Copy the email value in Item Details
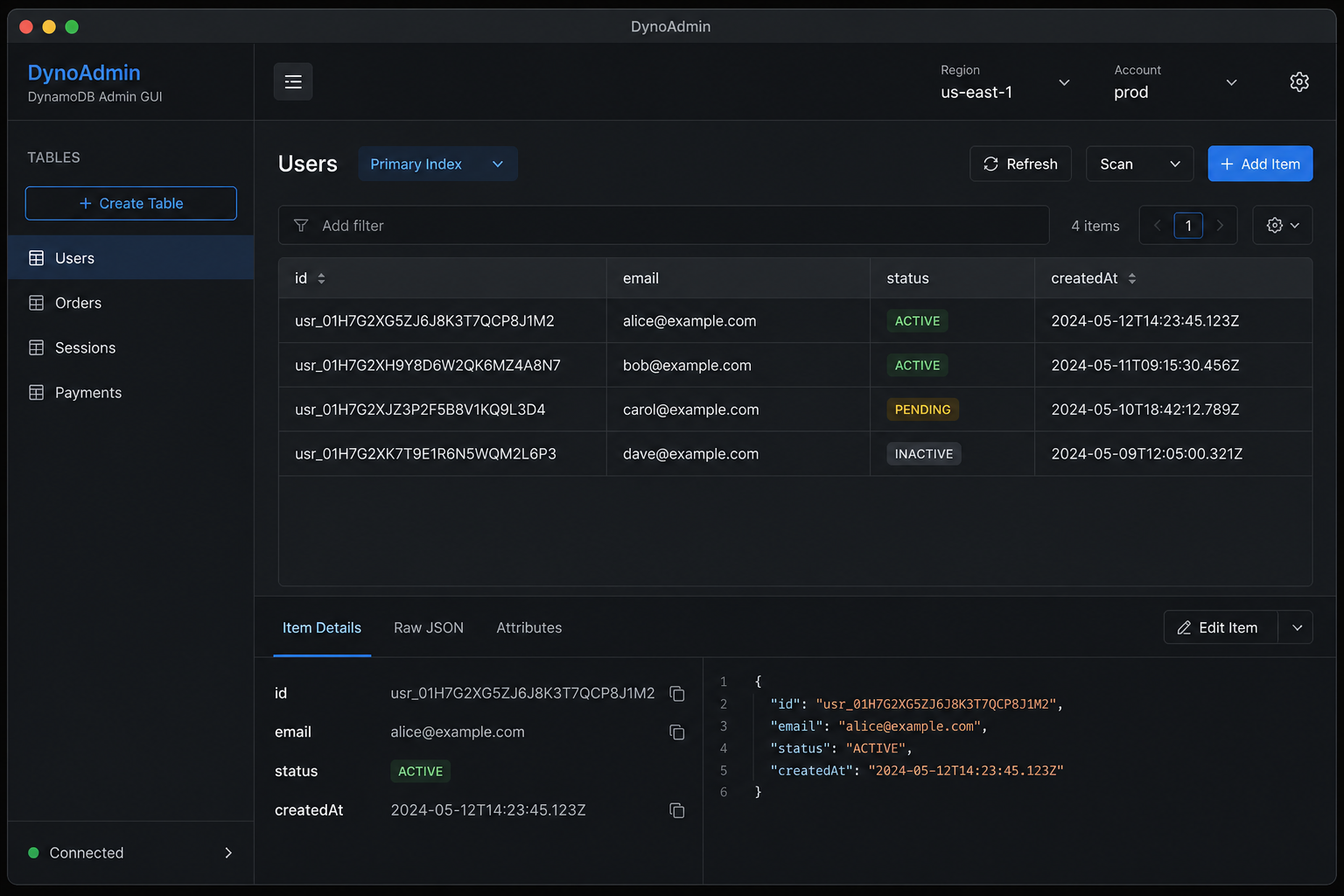The width and height of the screenshot is (1344, 896). [677, 732]
